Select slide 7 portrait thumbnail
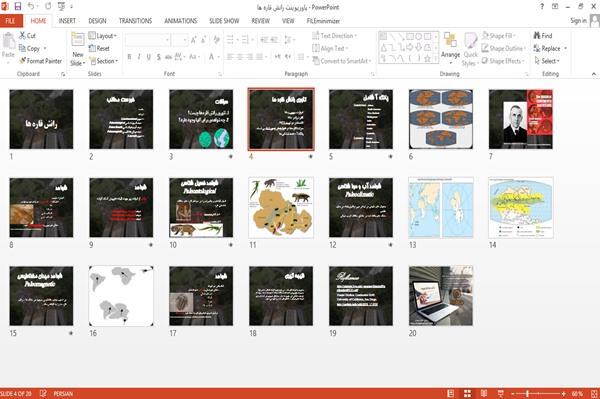 [521, 119]
